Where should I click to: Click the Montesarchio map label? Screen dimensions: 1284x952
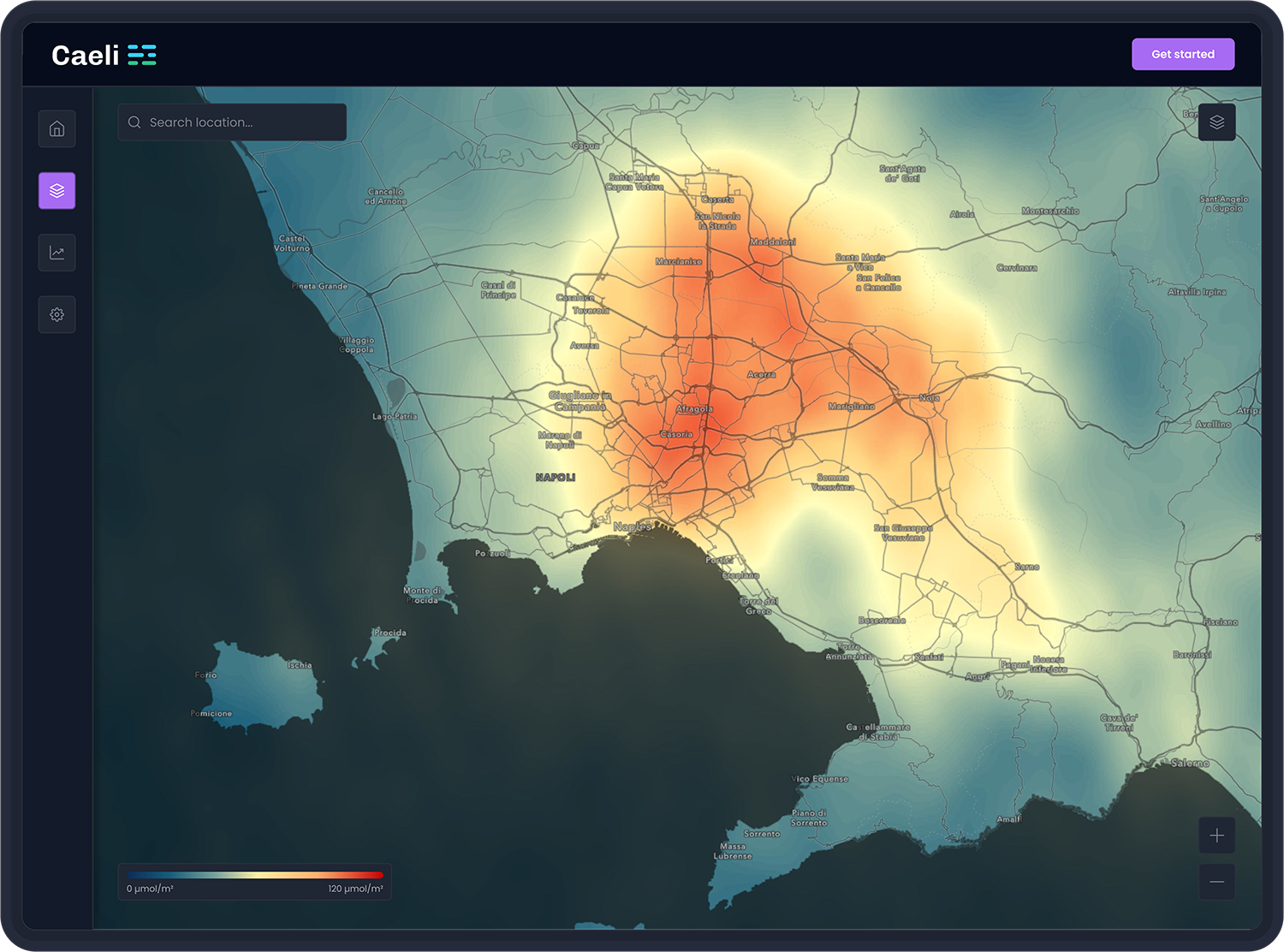pos(1050,211)
